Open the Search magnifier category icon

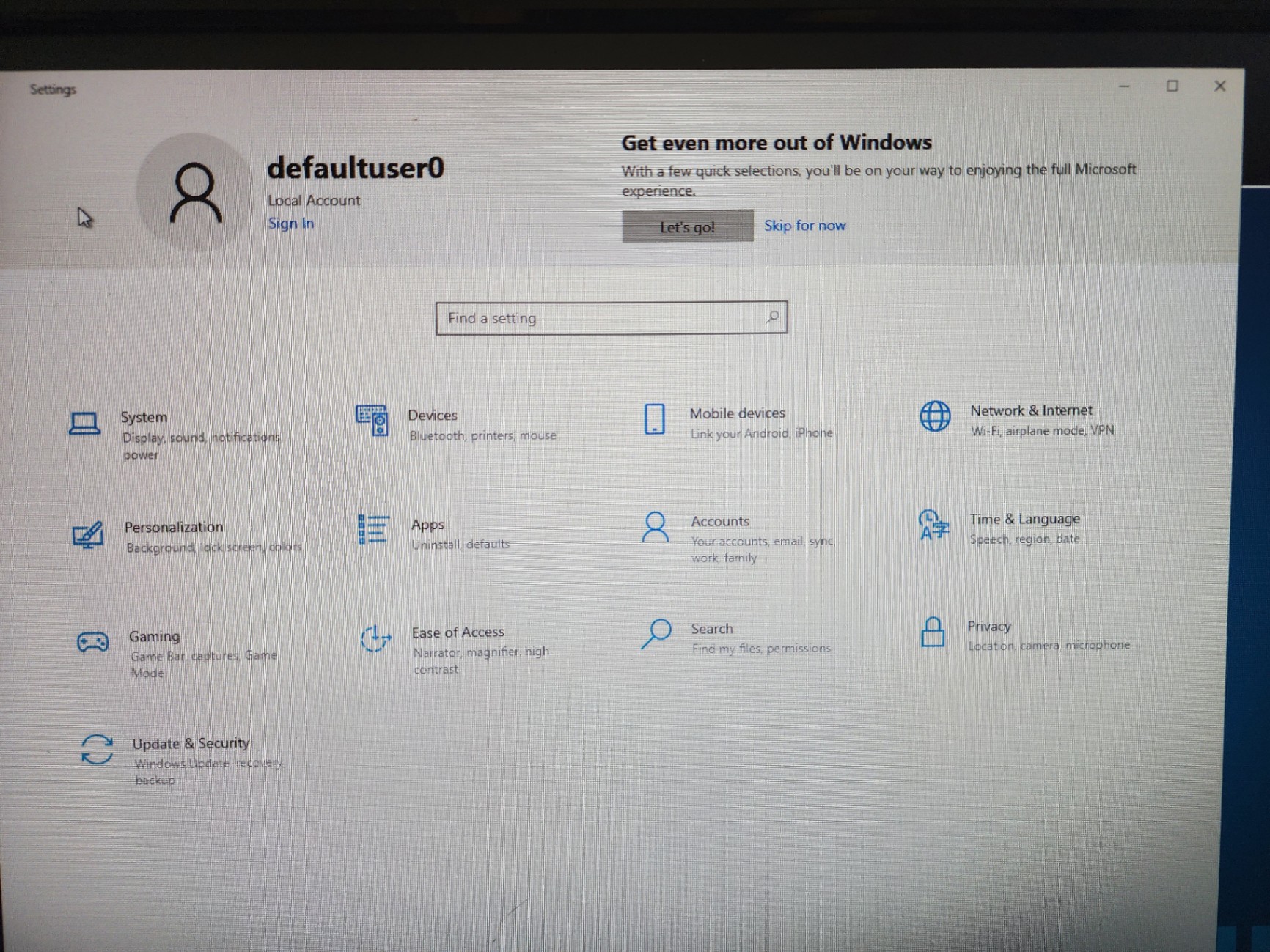point(656,635)
